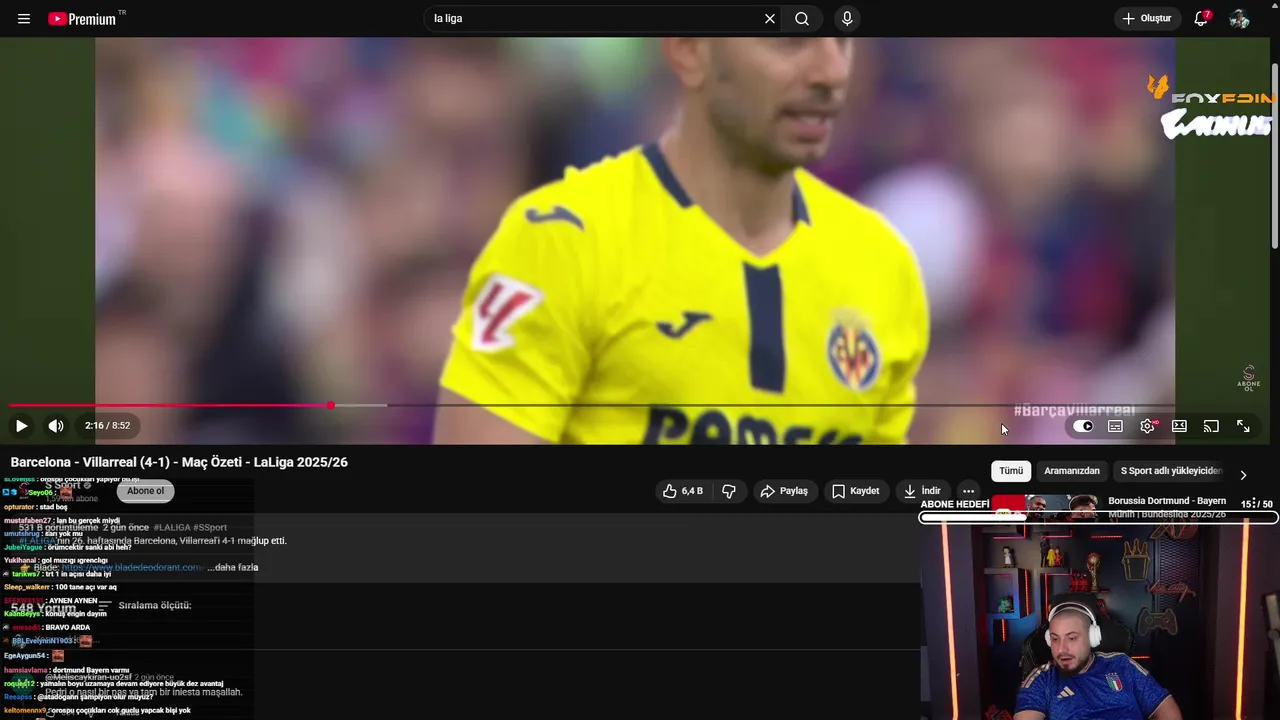
Task: Open the account avatar menu
Action: [x=1239, y=19]
